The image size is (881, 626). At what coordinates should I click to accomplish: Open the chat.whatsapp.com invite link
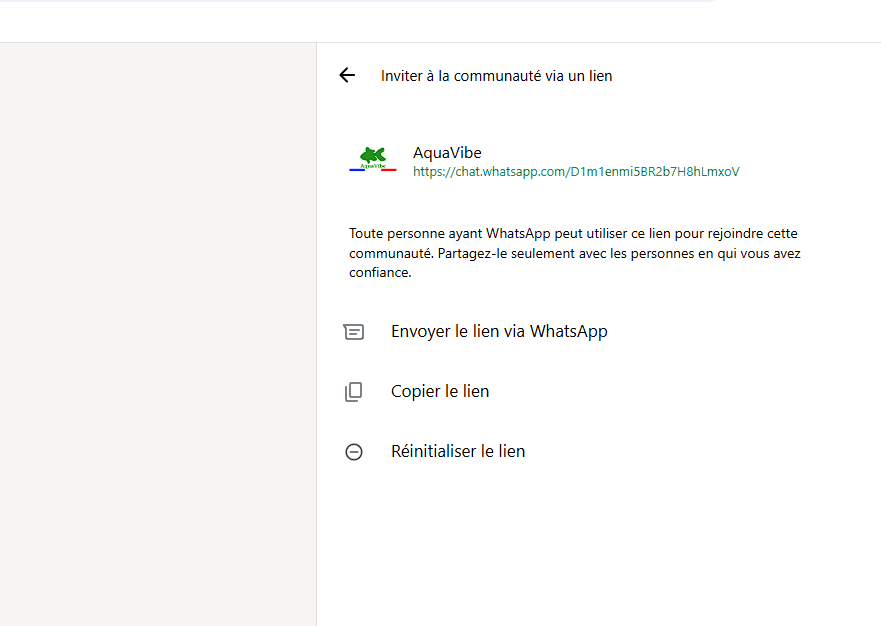[x=576, y=172]
